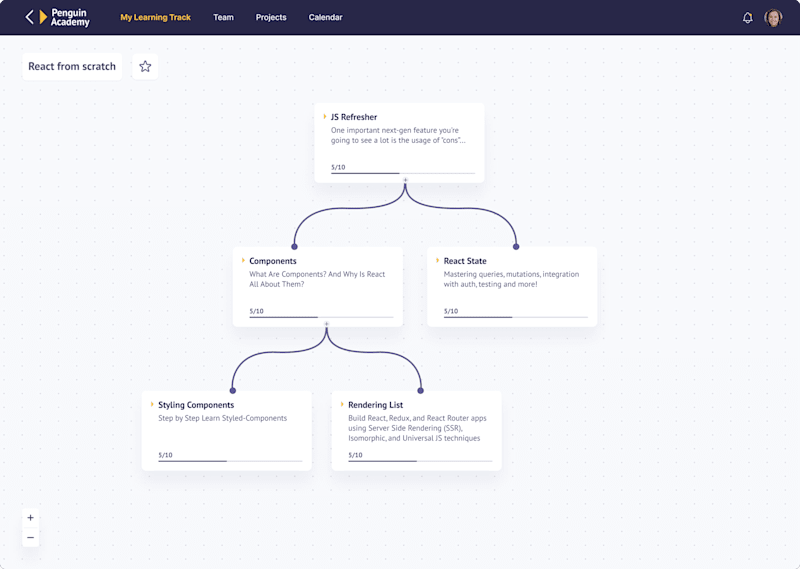Click JS Refresher description text

[x=398, y=135]
